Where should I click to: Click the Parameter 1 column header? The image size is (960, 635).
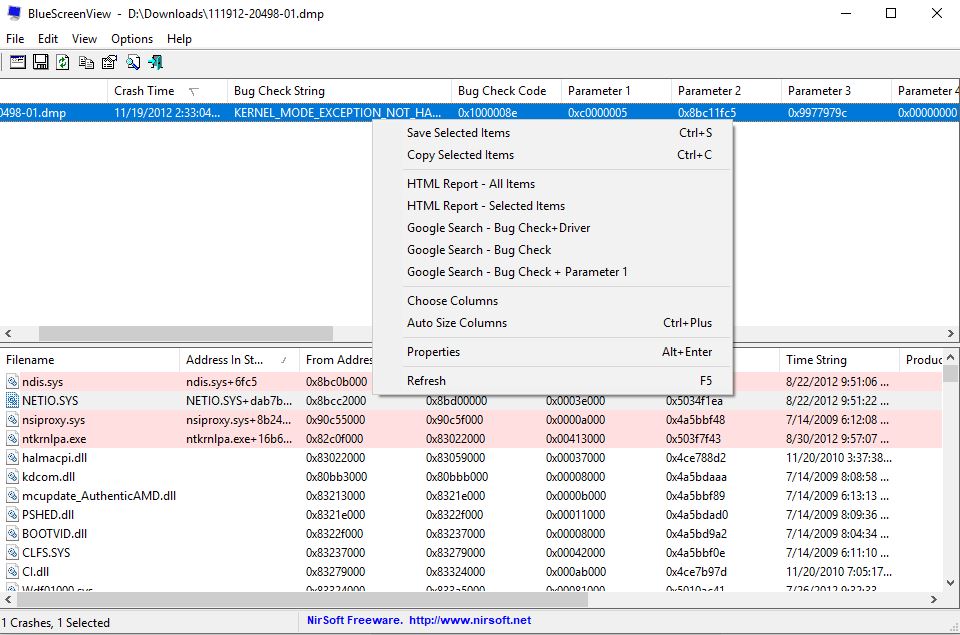pos(616,91)
